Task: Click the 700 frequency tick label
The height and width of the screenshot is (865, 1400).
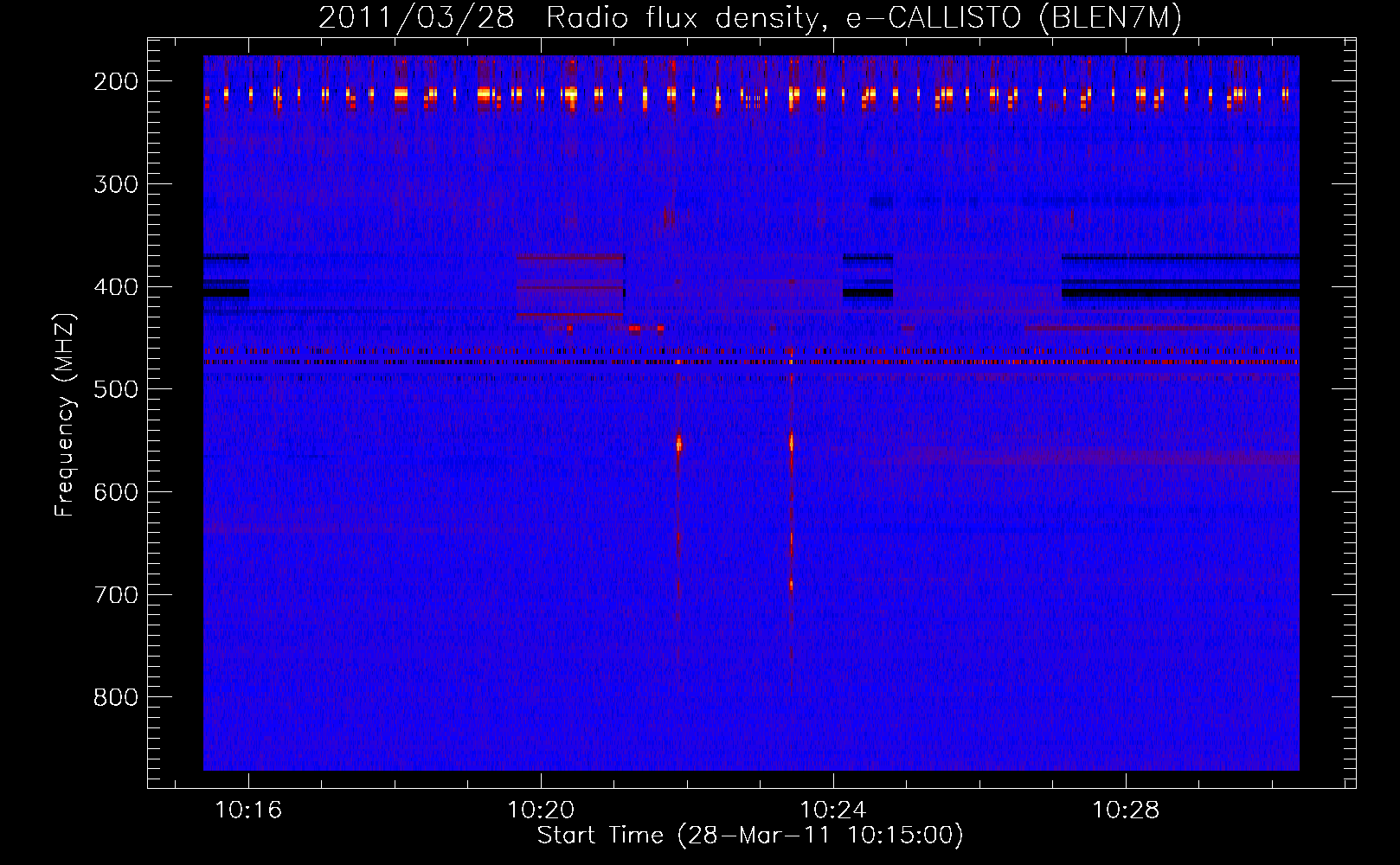Action: pos(116,595)
